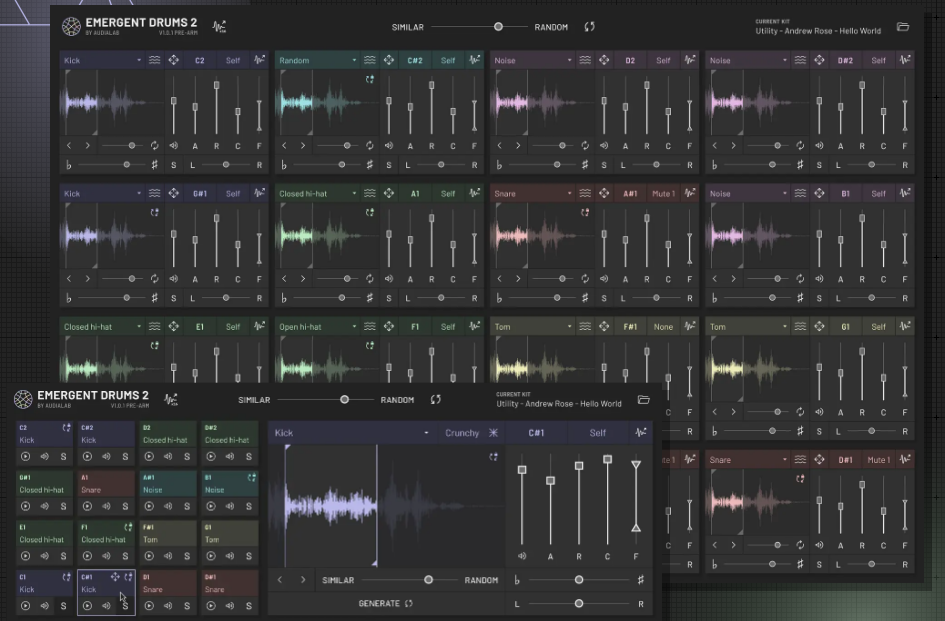
Task: Open the kit folder icon in the compact window
Action: pyautogui.click(x=644, y=400)
